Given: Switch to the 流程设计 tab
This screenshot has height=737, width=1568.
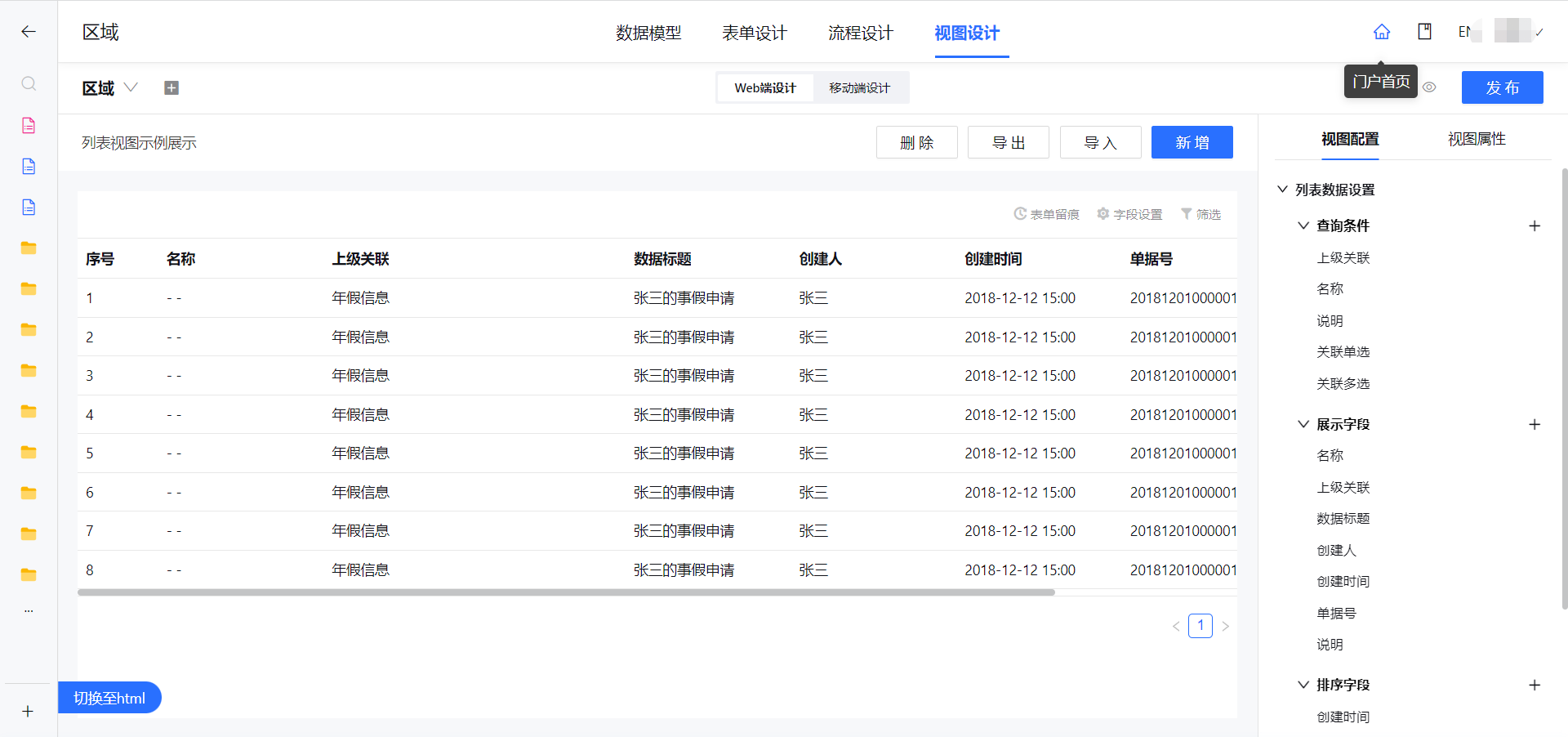Looking at the screenshot, I should pos(861,33).
